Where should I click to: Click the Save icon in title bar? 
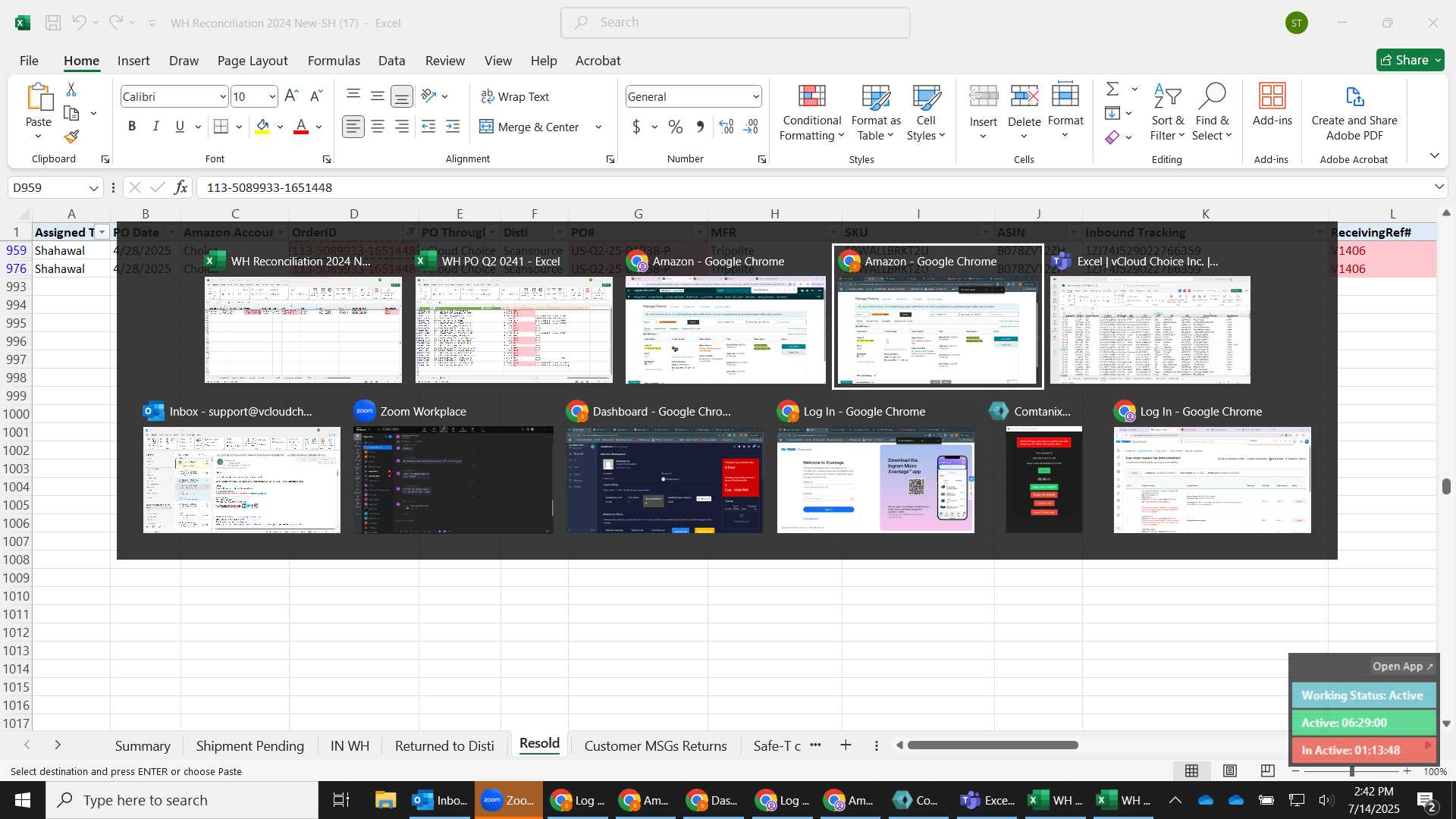click(53, 23)
